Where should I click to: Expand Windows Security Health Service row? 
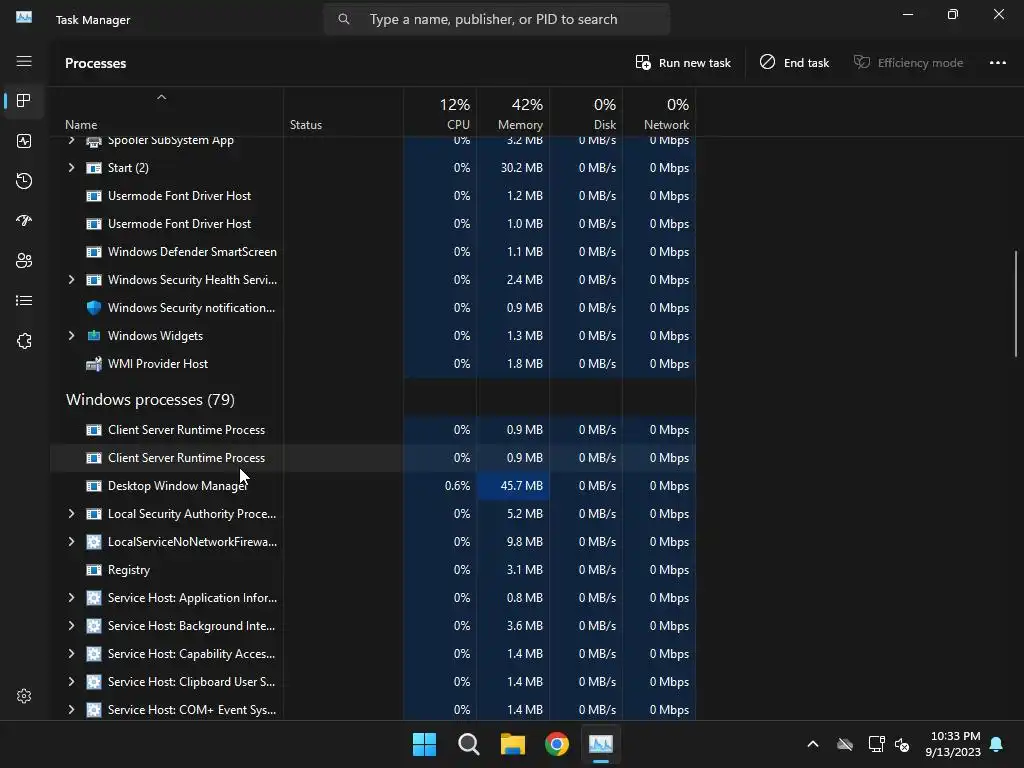(71, 280)
